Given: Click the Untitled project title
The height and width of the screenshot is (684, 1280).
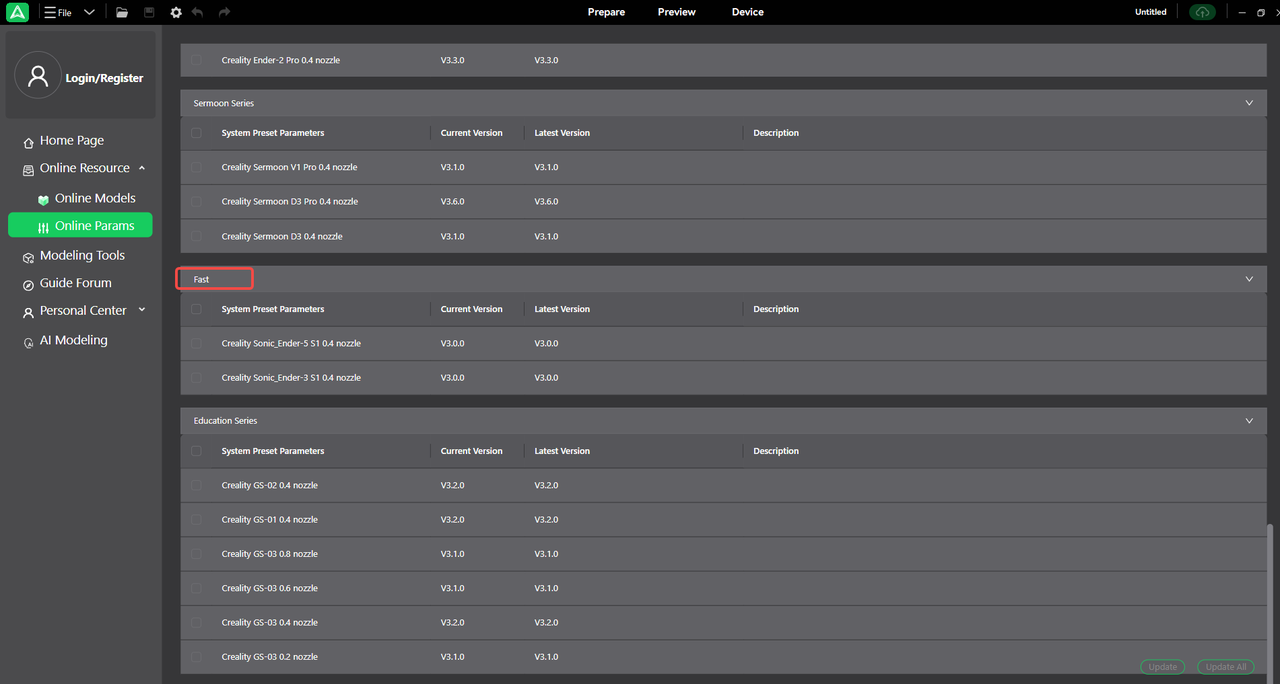Looking at the screenshot, I should (x=1151, y=12).
